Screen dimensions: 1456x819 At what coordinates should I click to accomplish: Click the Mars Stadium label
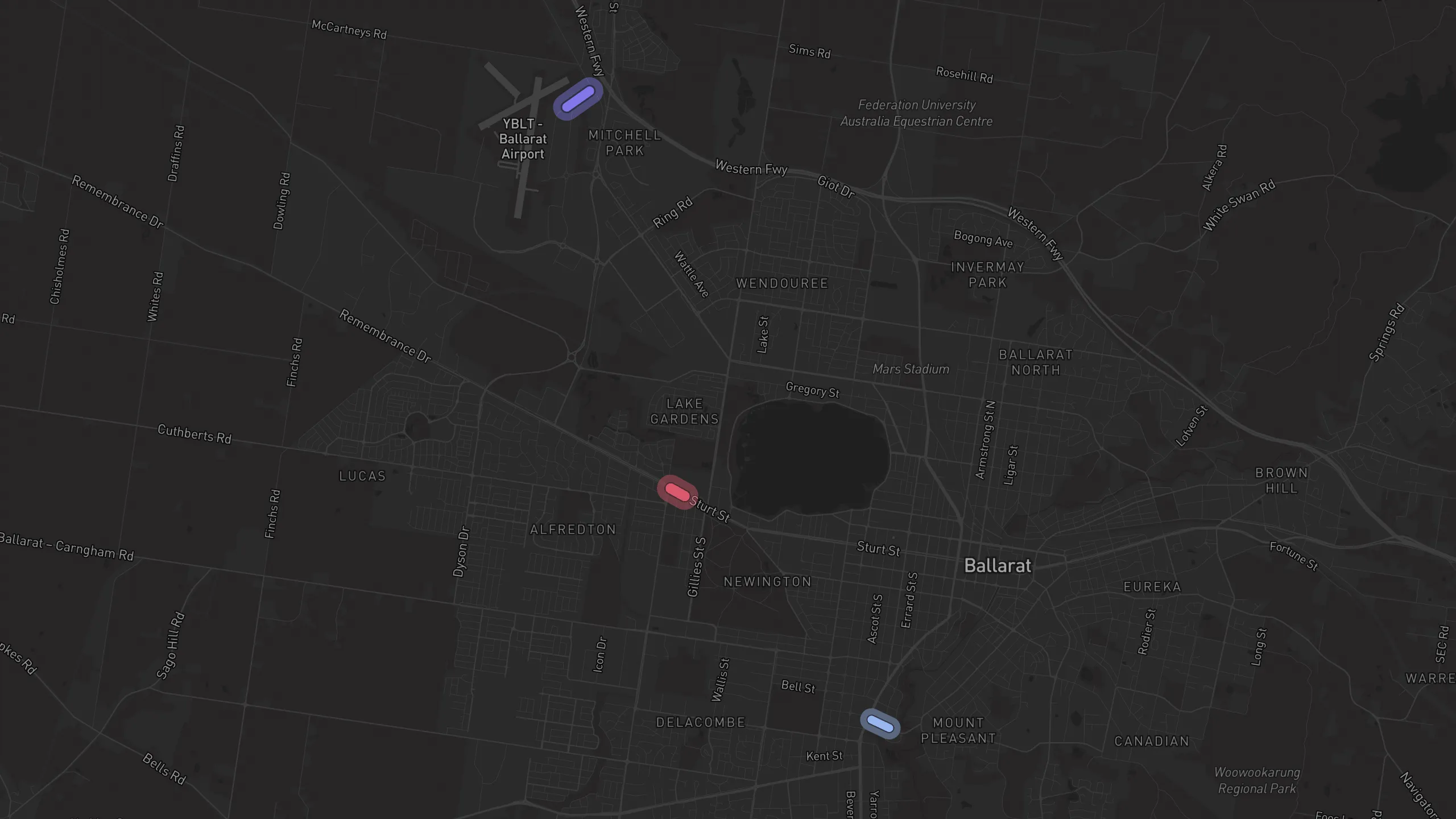tap(911, 369)
